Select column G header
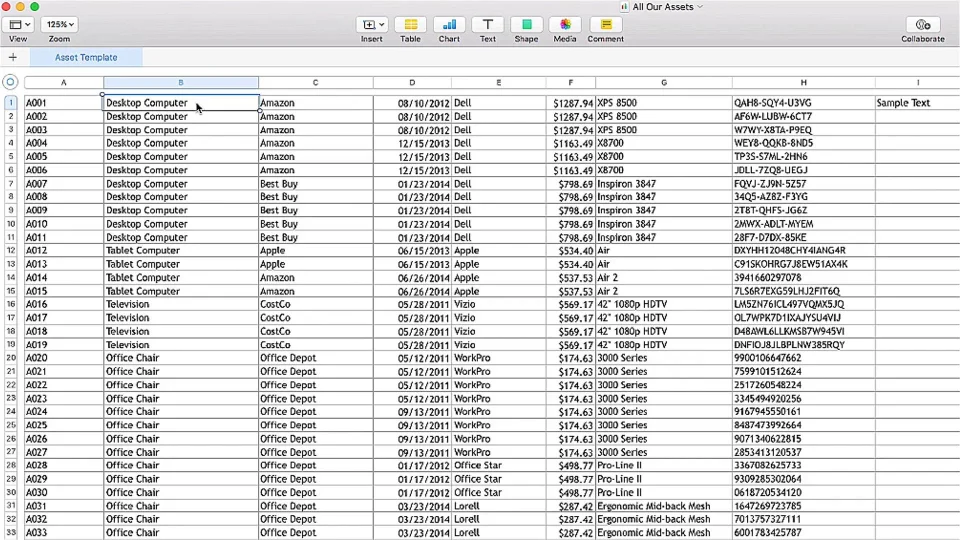This screenshot has height=540, width=960. [x=663, y=83]
